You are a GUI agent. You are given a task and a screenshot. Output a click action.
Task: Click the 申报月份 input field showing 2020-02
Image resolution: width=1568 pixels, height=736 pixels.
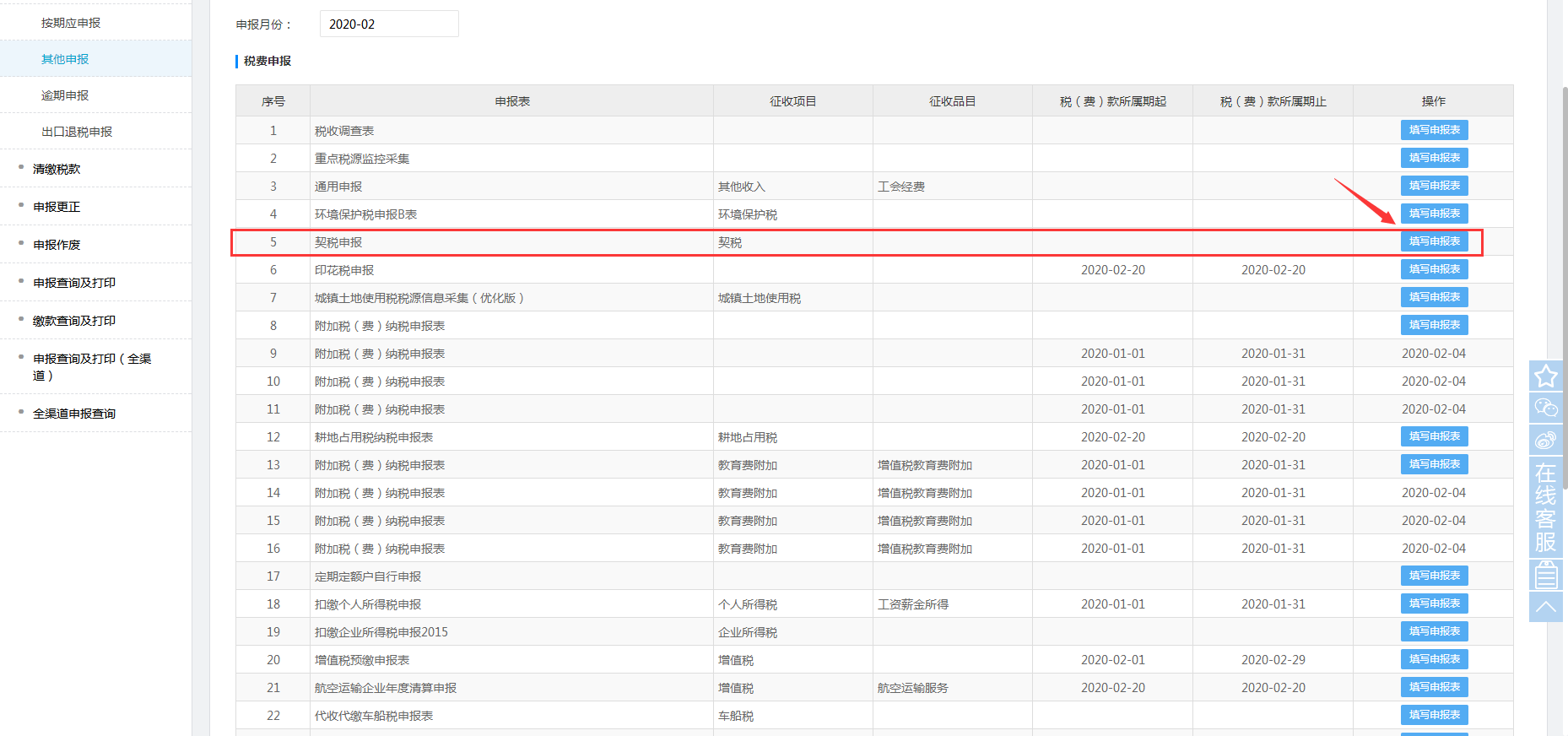(x=389, y=24)
